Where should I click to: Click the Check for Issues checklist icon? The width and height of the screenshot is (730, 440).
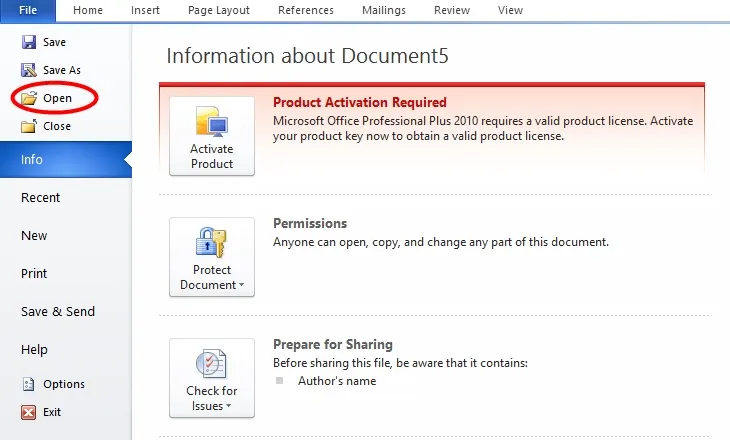point(212,364)
